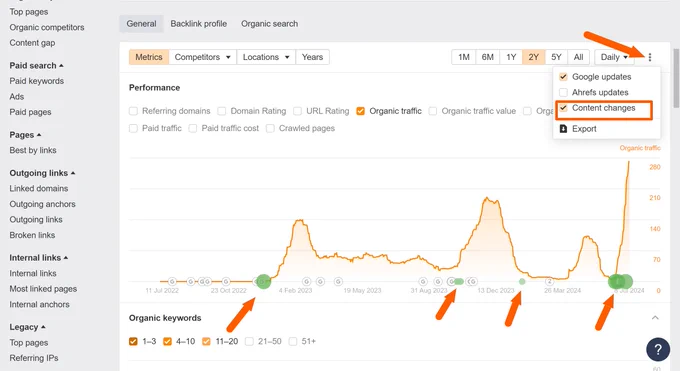Open the Internal links report link
Screen dimensions: 680x371
tap(33, 273)
